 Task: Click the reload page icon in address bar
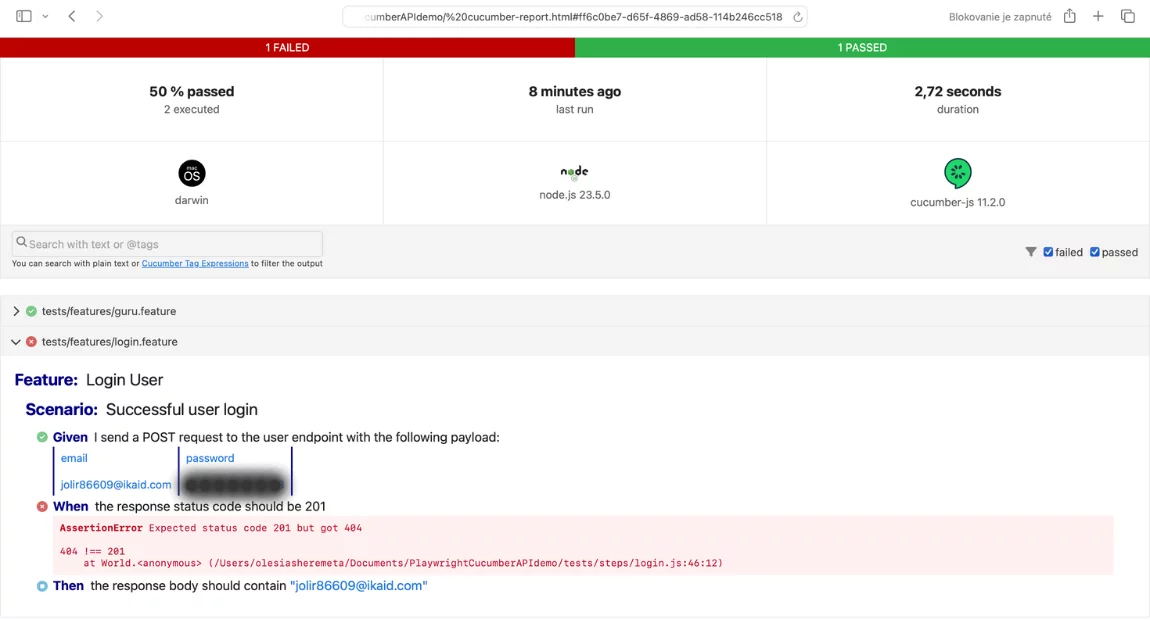(x=797, y=17)
